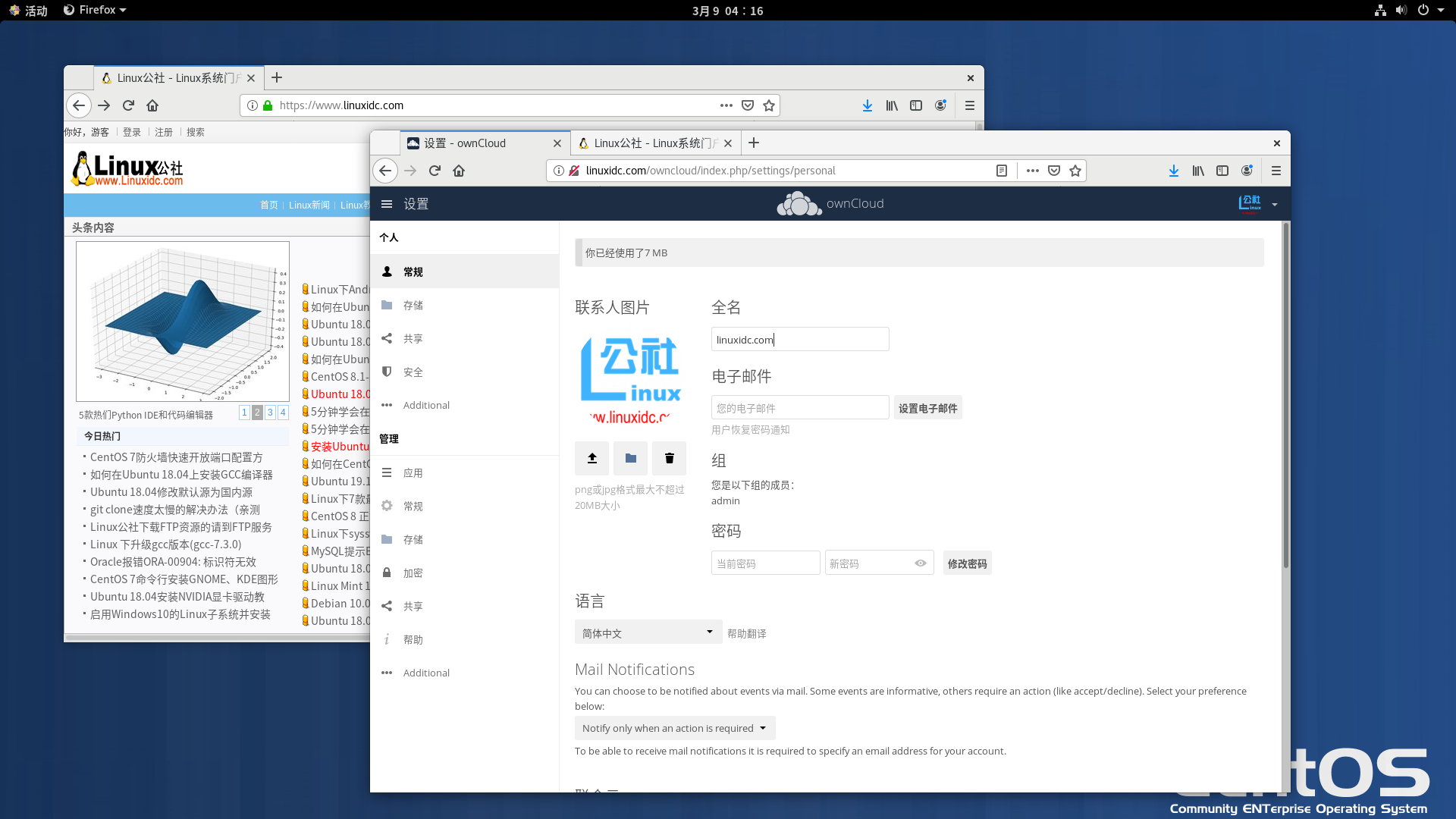
Task: Open downloads panel in front Firefox window
Action: coord(1174,171)
